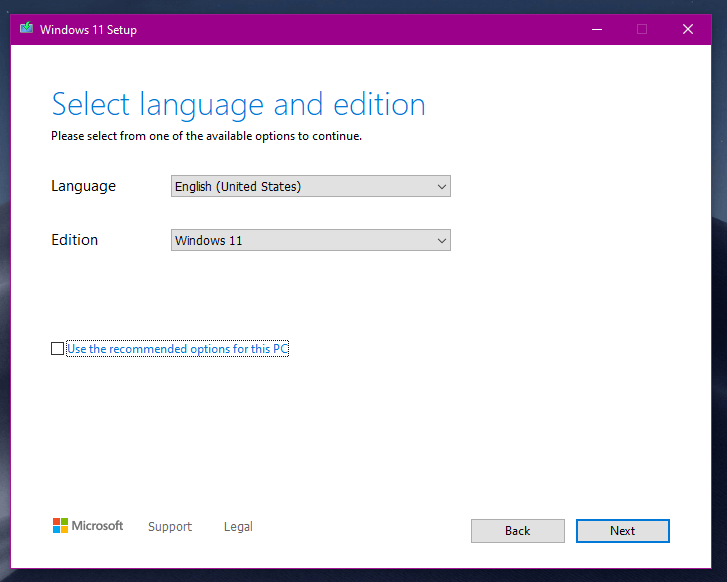Viewport: 727px width, 582px height.
Task: Click the Windows 11 Setup title bar icon
Action: tap(26, 28)
